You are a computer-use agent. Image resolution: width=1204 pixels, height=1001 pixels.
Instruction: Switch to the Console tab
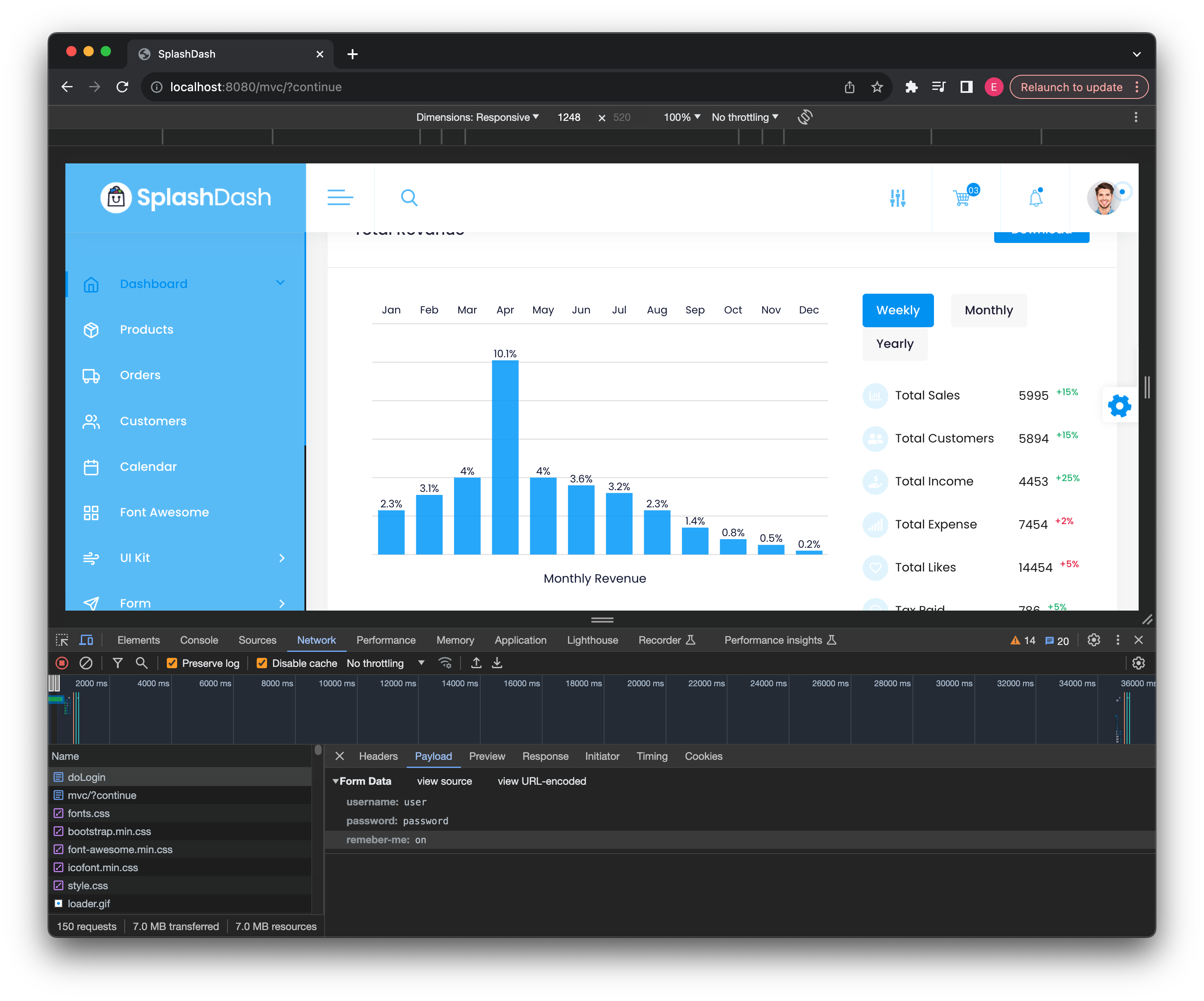tap(199, 640)
